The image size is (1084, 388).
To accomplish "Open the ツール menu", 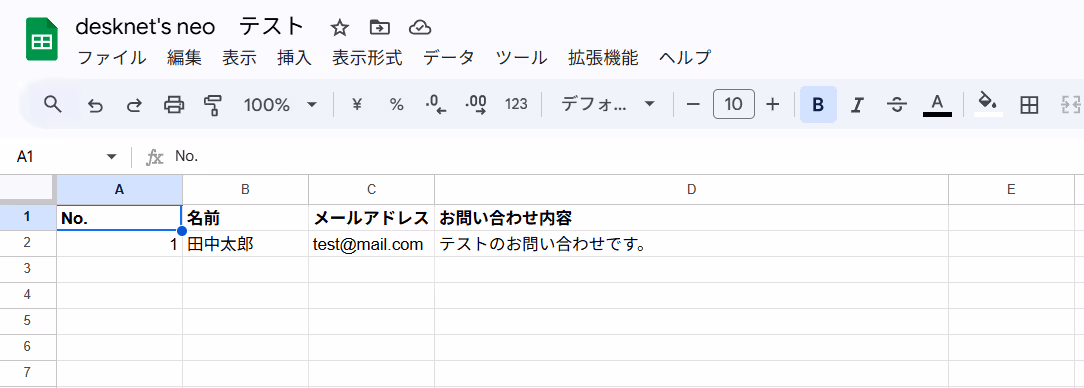I will point(521,57).
